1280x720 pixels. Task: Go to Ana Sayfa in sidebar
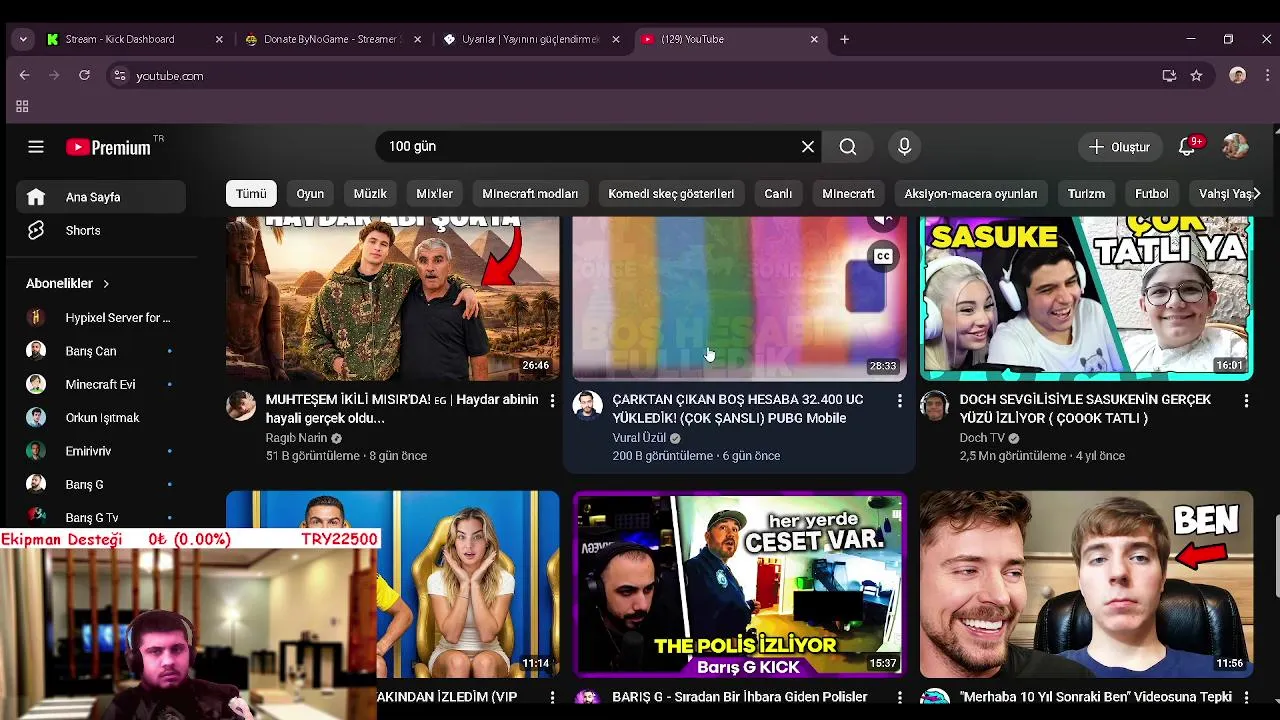click(x=101, y=197)
